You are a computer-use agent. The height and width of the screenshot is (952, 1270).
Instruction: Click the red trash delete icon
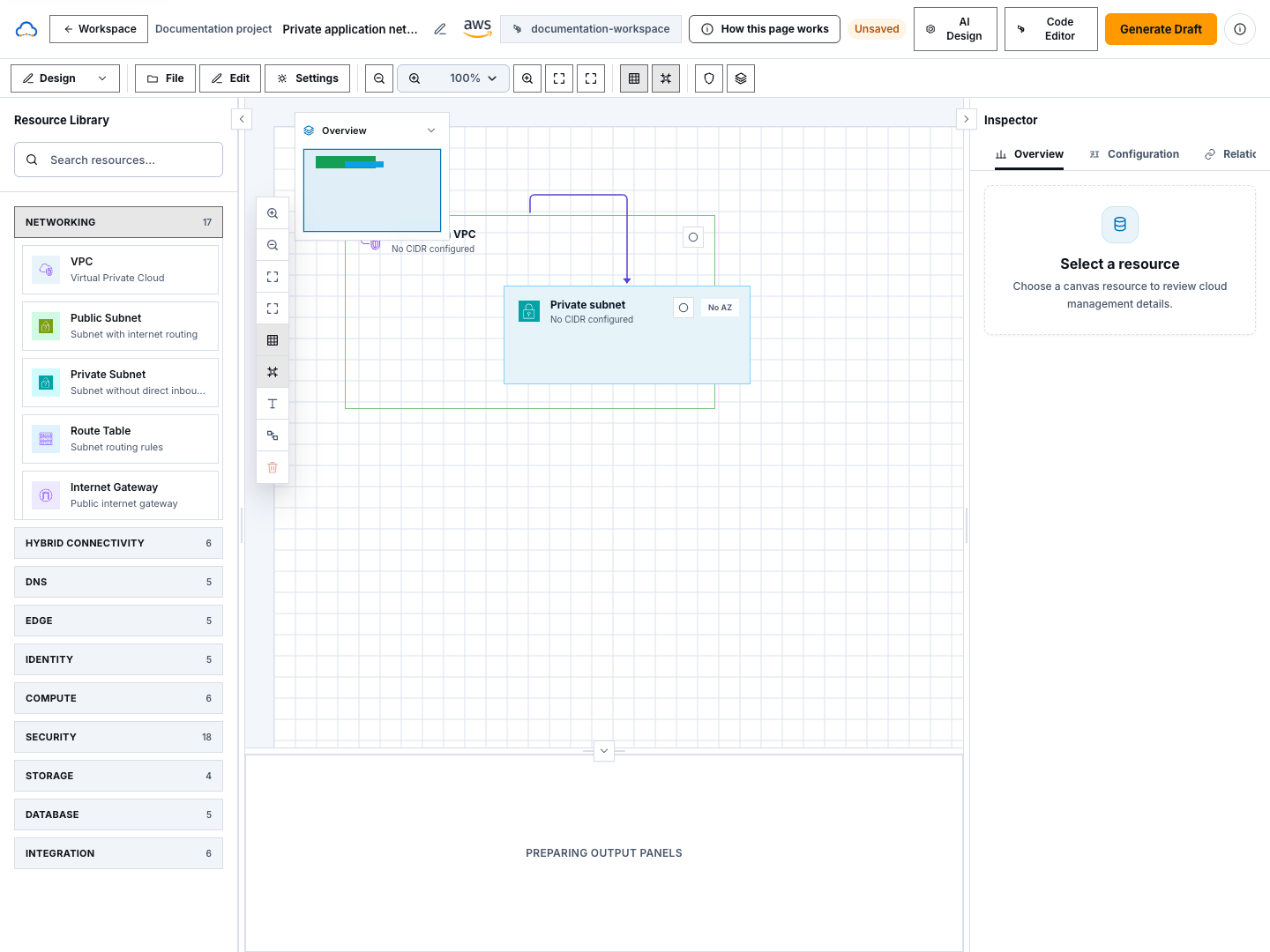(x=273, y=467)
